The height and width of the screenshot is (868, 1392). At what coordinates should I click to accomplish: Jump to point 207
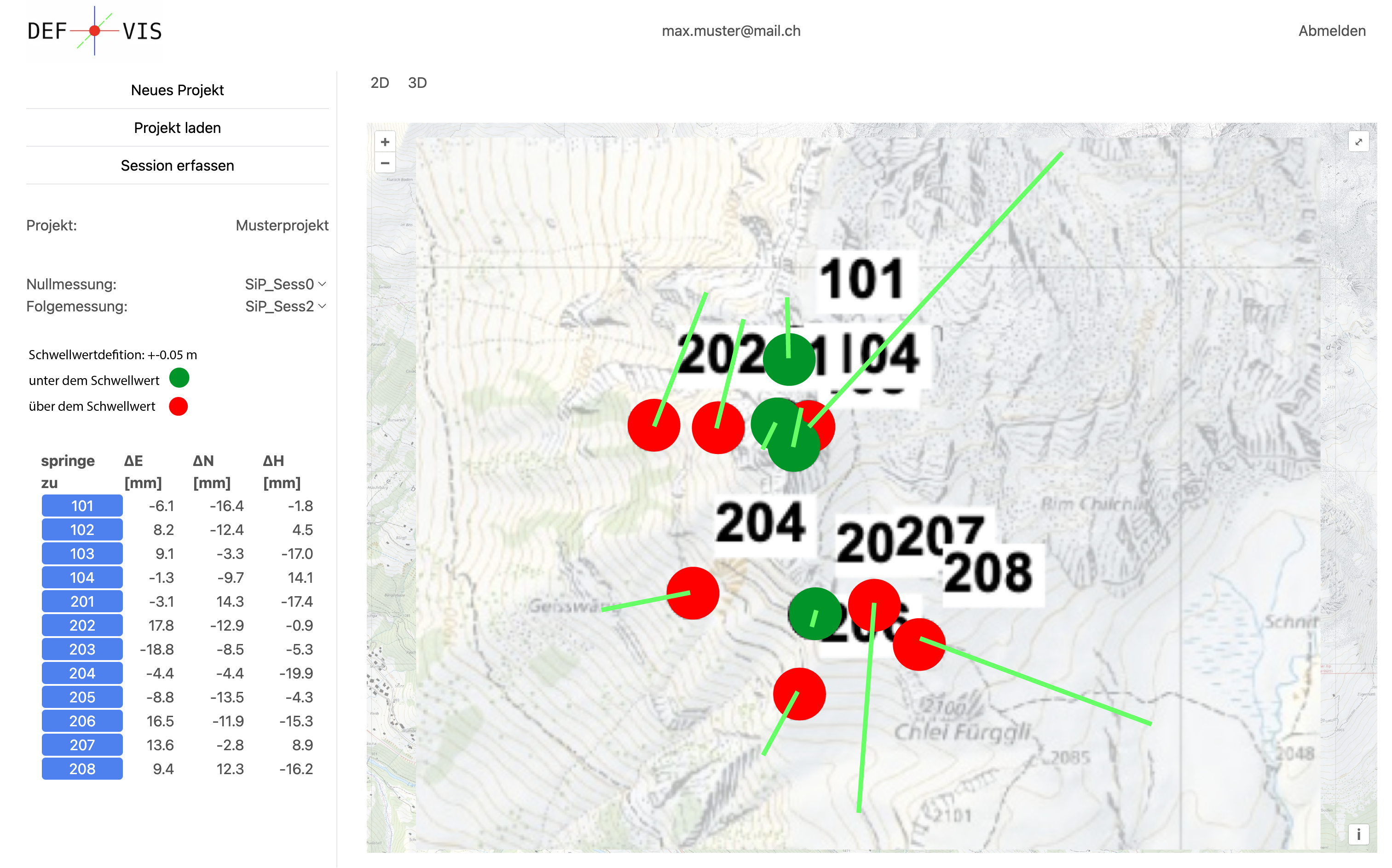tap(82, 745)
